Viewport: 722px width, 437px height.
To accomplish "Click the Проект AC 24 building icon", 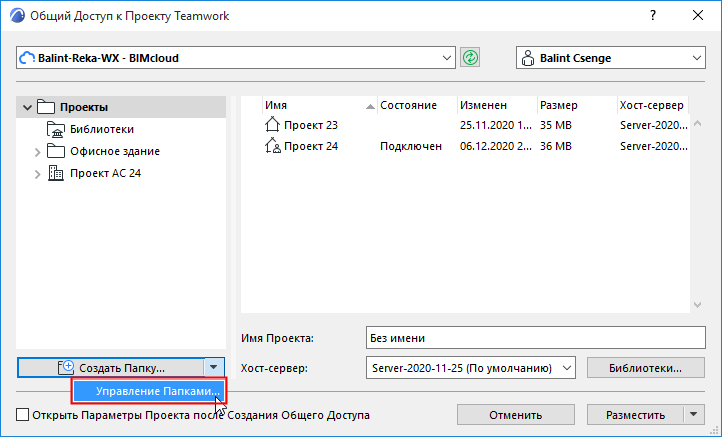I will (56, 173).
